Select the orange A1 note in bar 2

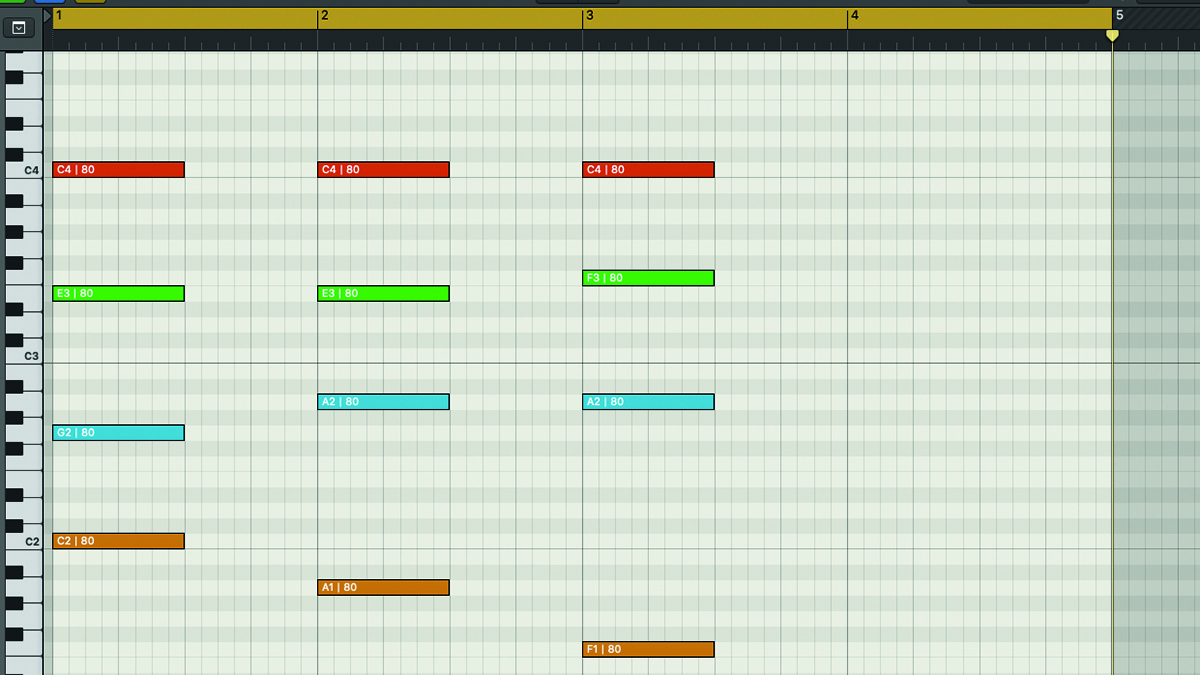coord(383,588)
